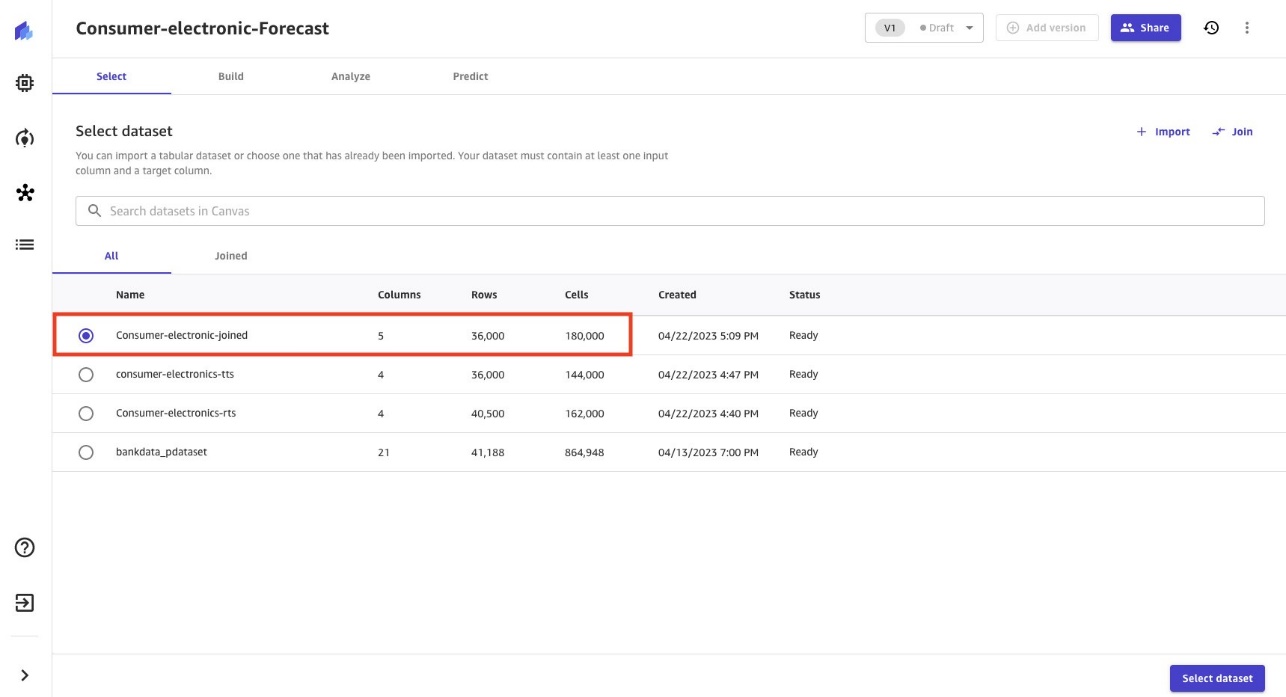Click the Rows column header
This screenshot has height=697, width=1286.
click(x=484, y=295)
